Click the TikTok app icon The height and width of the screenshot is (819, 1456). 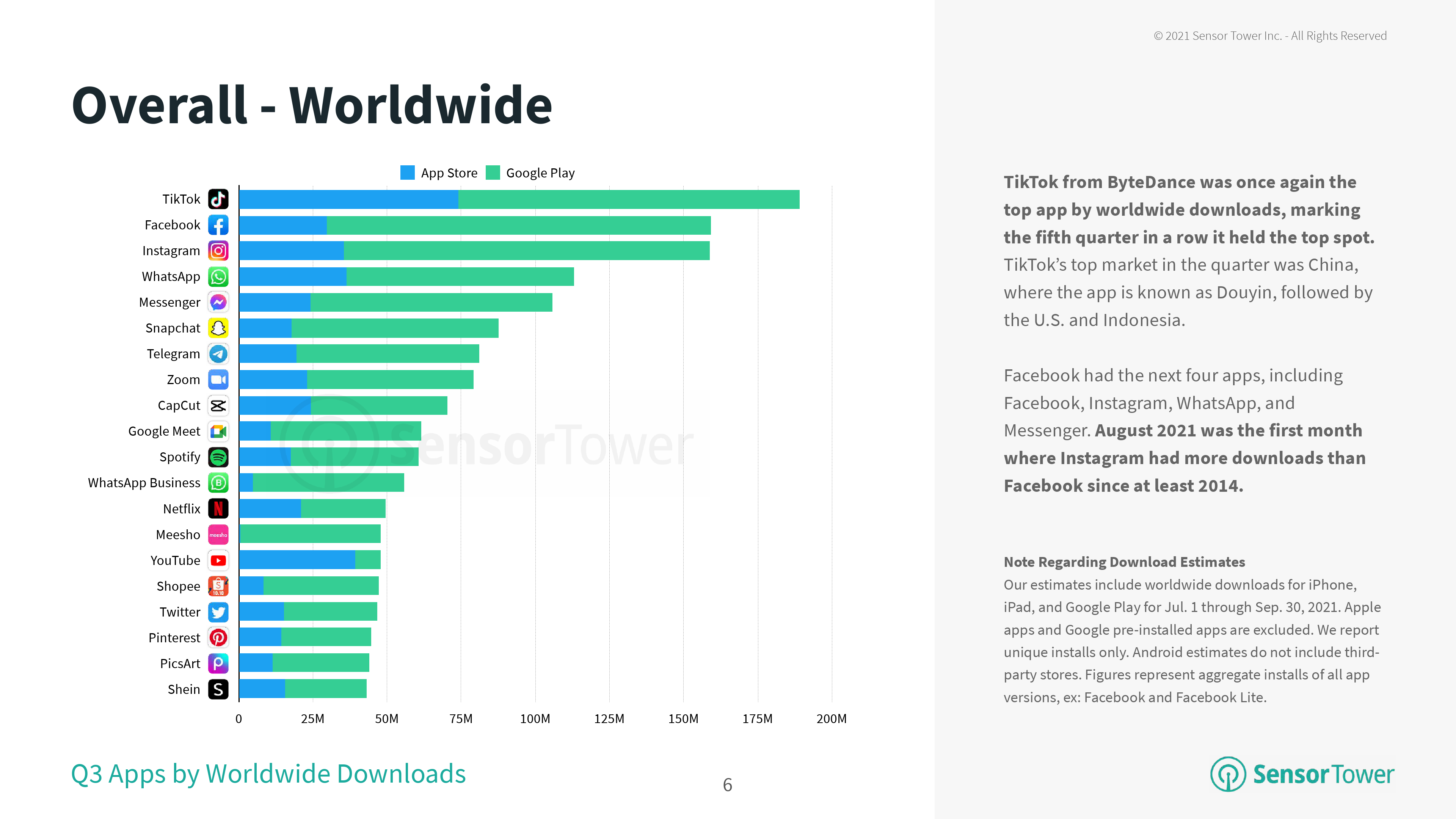point(218,199)
